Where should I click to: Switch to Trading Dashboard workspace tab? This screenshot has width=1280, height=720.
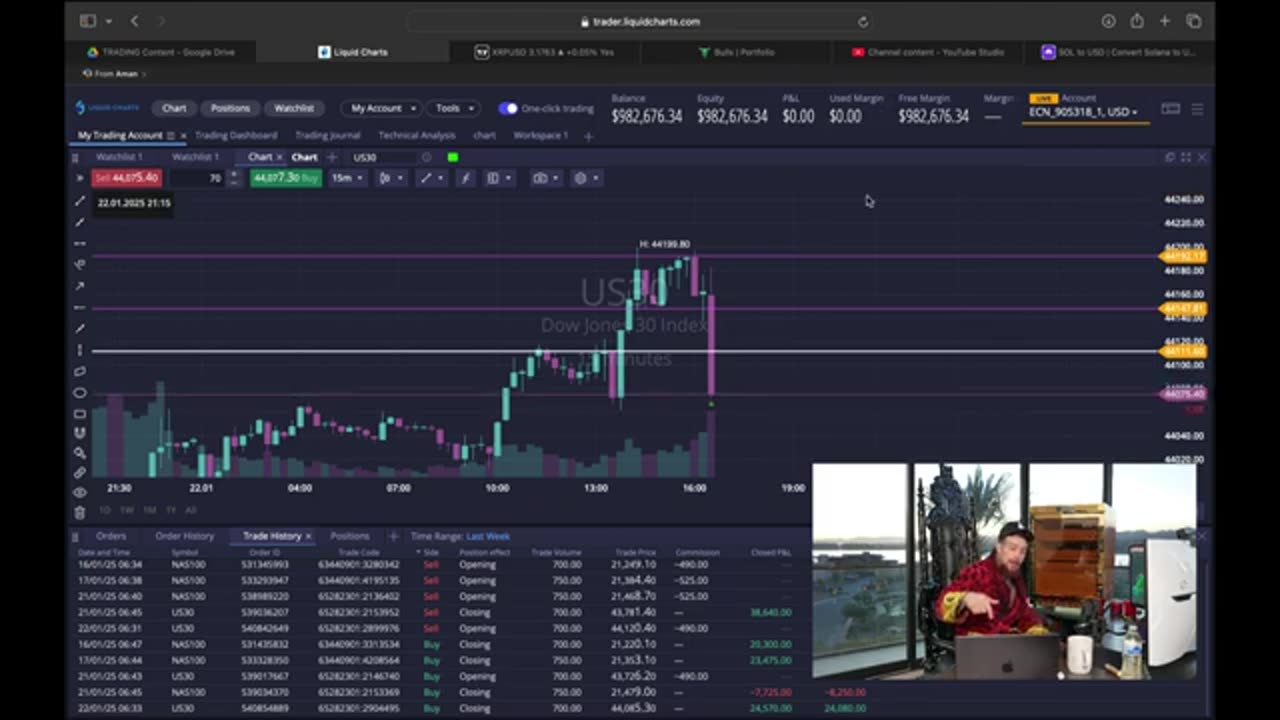coord(236,135)
